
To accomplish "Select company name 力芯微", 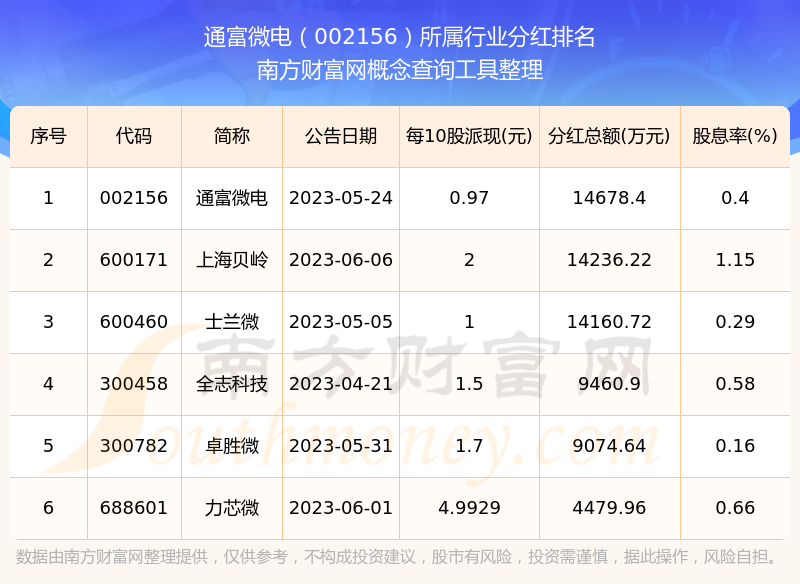I will (x=232, y=508).
